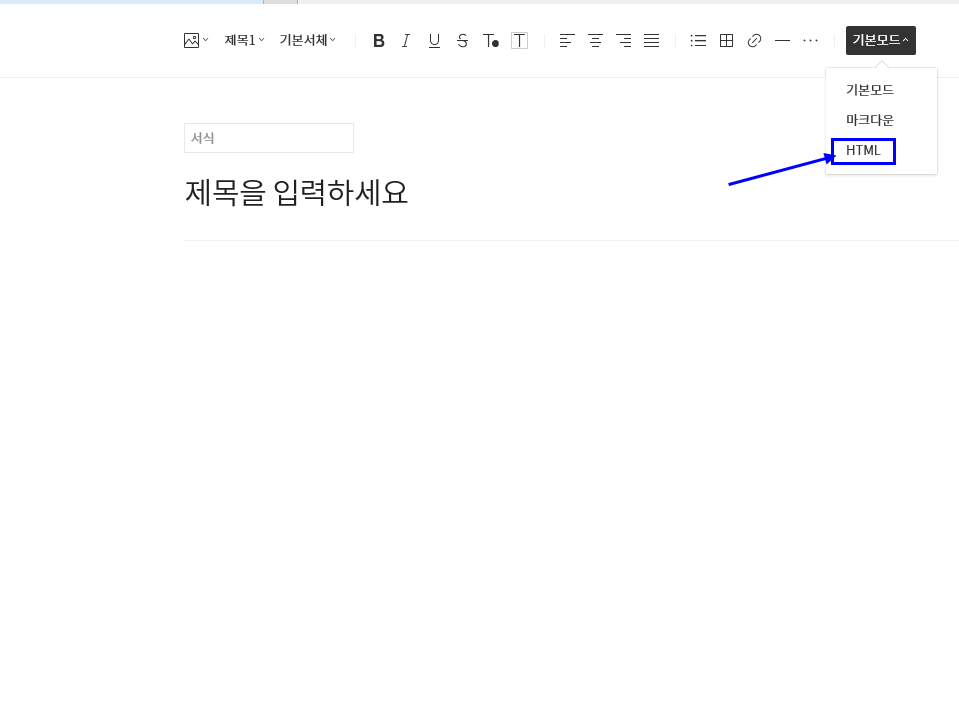
Task: Open the image insert menu
Action: click(x=196, y=40)
